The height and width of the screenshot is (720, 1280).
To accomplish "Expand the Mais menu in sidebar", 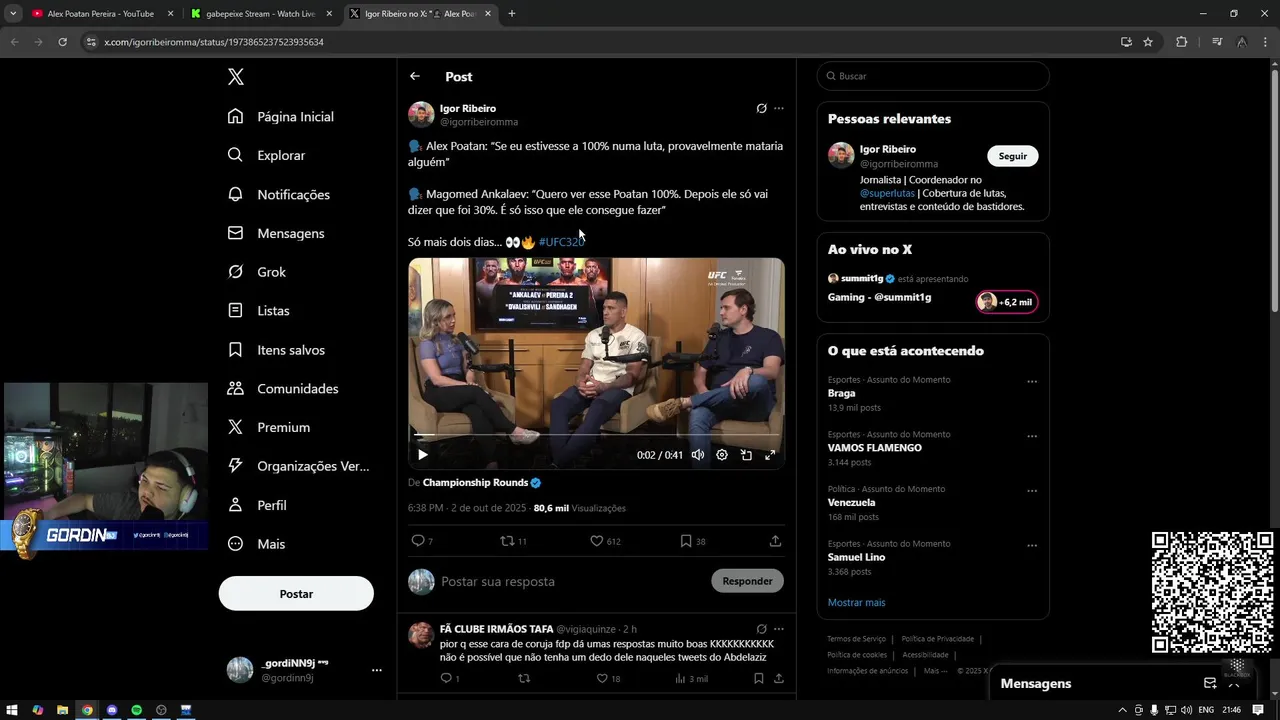I will [x=256, y=544].
